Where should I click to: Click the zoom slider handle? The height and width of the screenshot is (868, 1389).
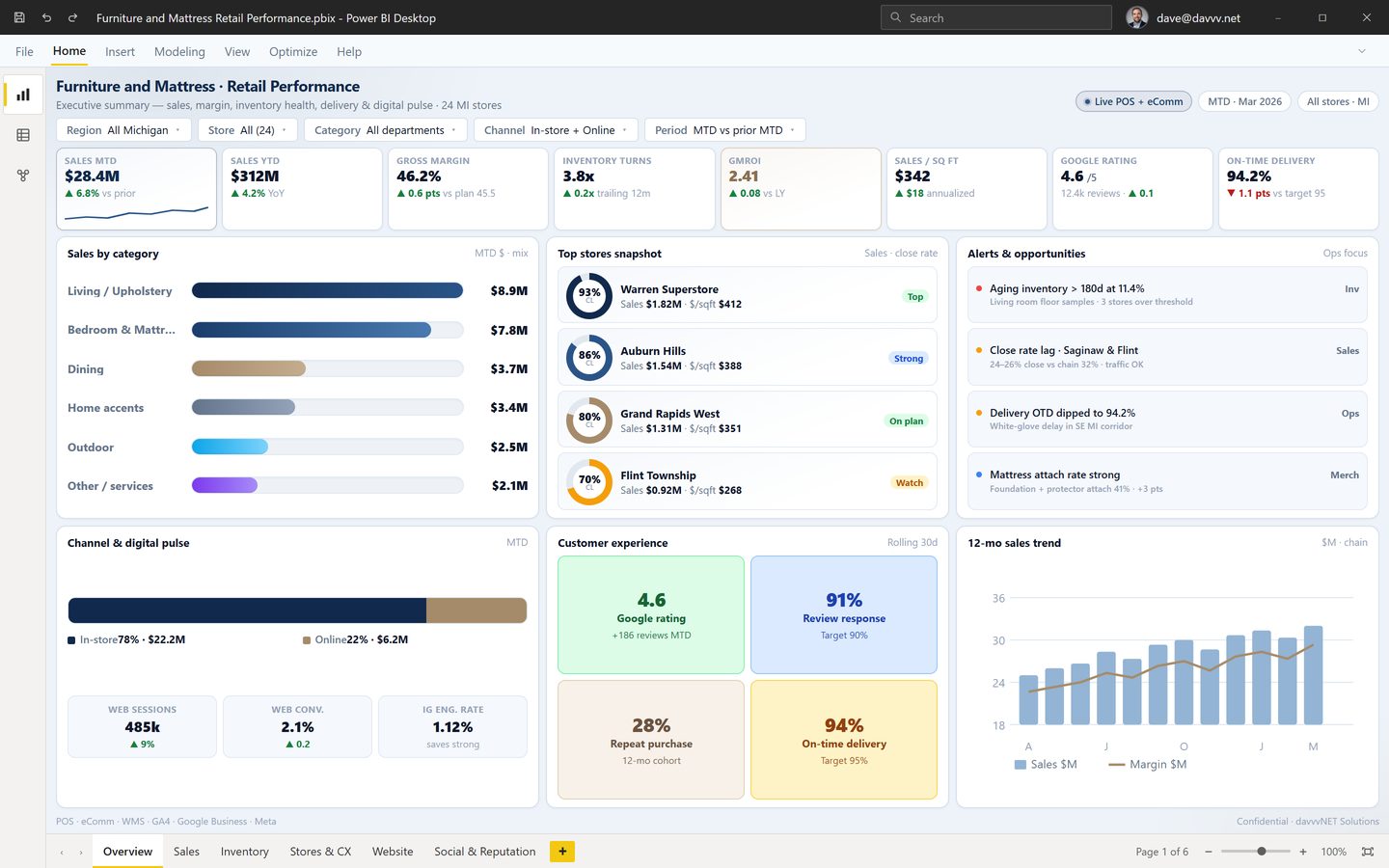pyautogui.click(x=1262, y=852)
